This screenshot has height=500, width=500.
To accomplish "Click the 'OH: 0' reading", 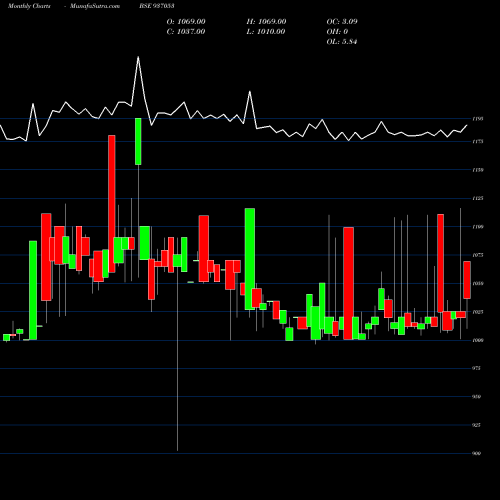I will click(x=337, y=32).
